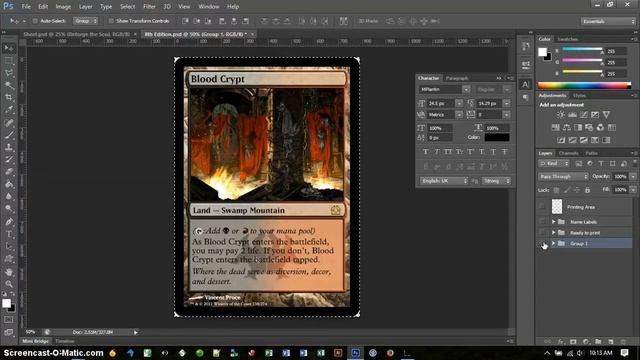This screenshot has width=640, height=360.
Task: Select the Path Selection tool
Action: coord(9,247)
